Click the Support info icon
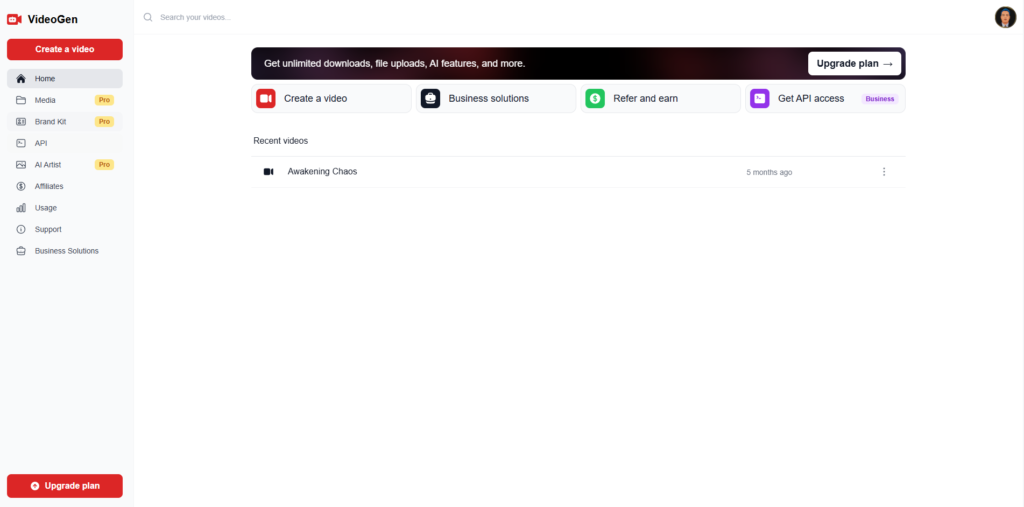Viewport: 1024px width, 507px height. 21,229
